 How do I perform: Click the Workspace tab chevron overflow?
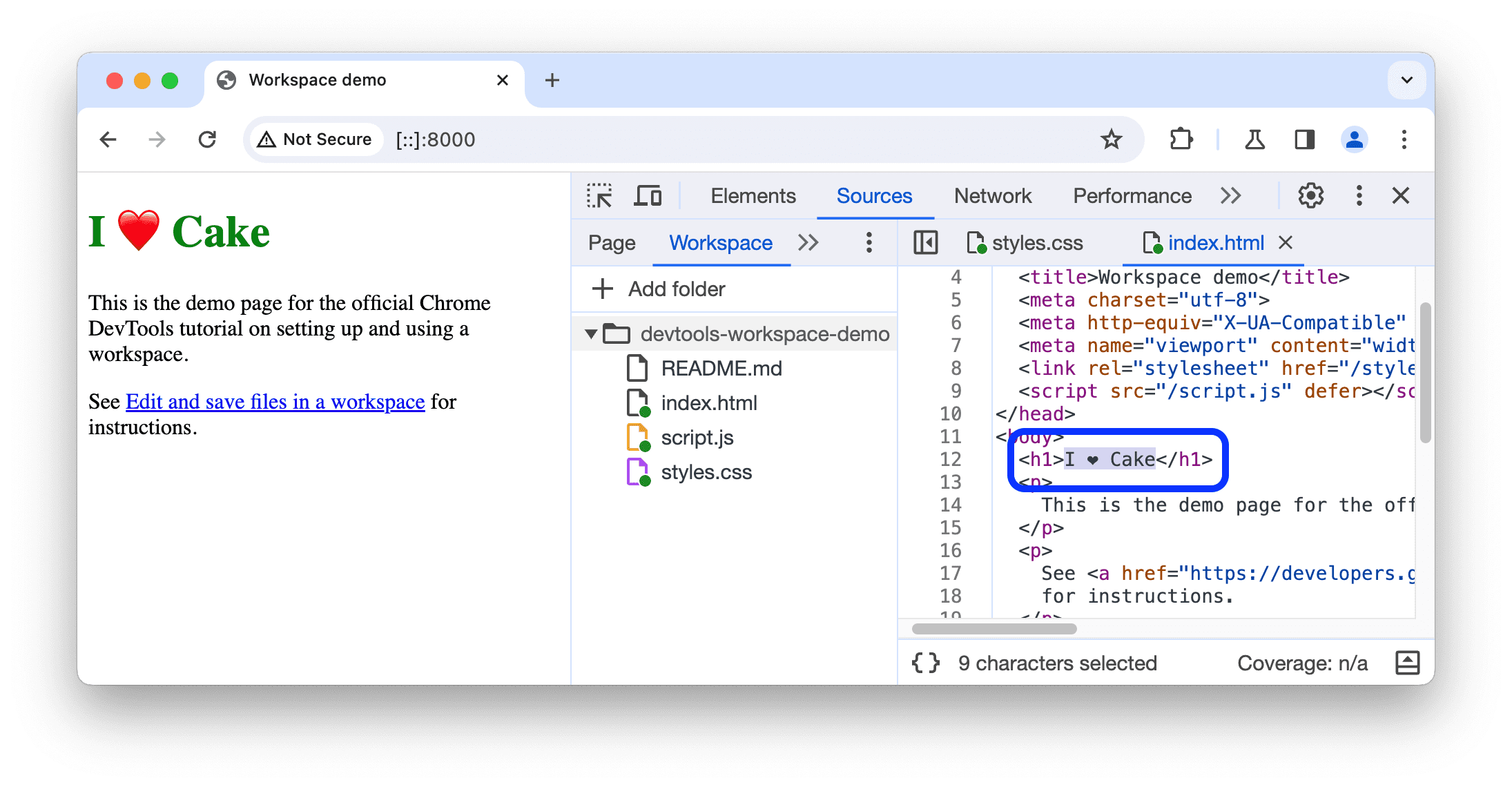(x=810, y=242)
